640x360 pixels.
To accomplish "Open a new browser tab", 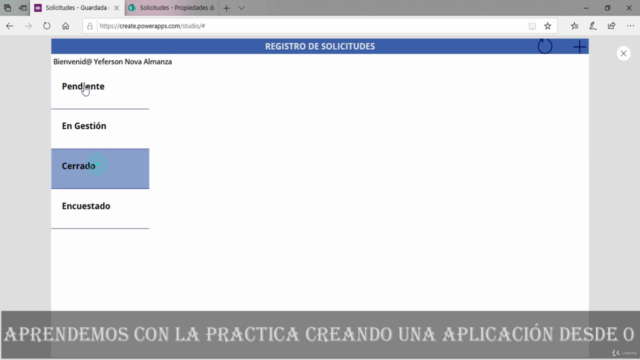I will pyautogui.click(x=227, y=8).
